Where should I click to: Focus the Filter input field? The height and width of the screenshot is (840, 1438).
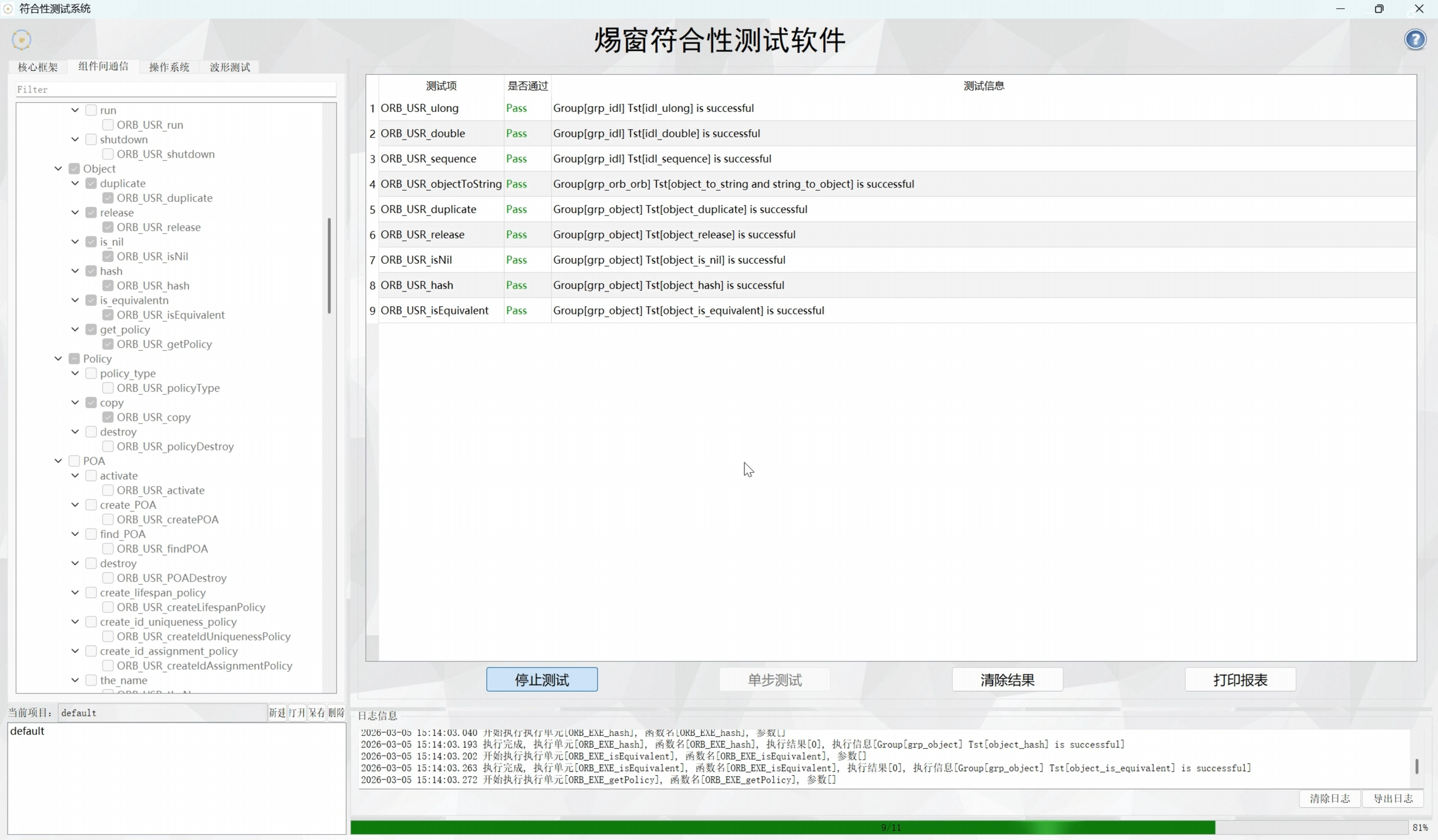(175, 89)
